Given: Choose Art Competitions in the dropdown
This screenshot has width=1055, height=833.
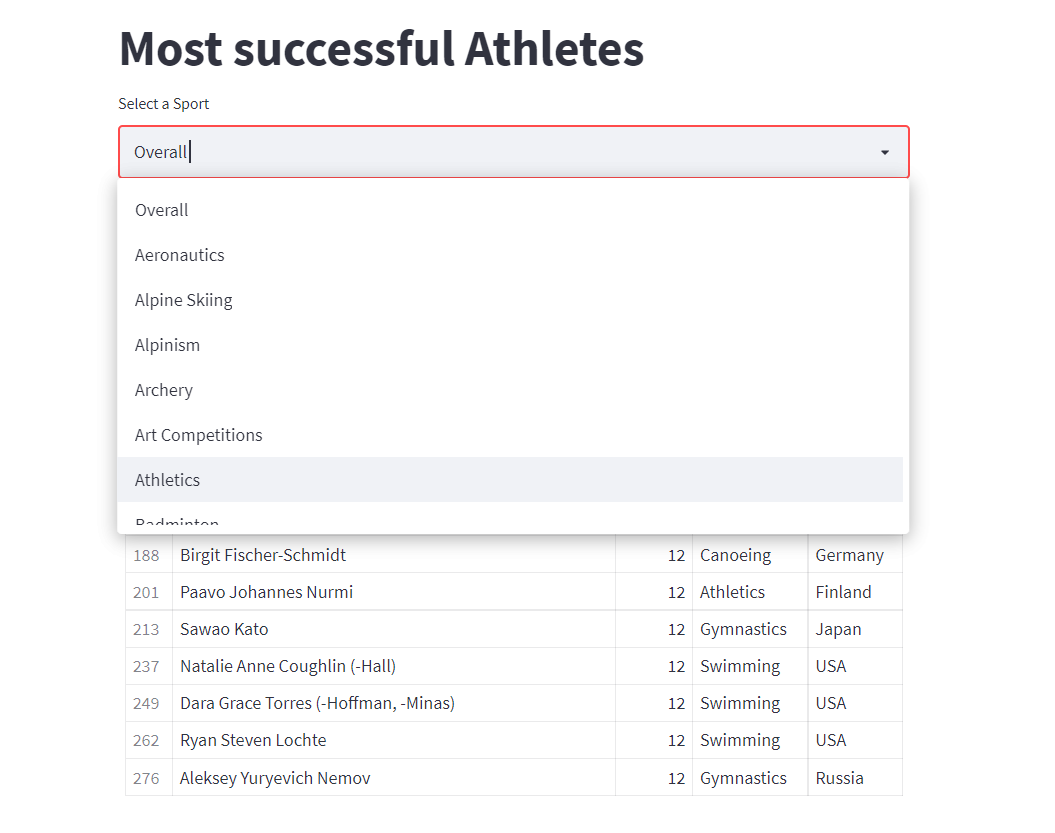Looking at the screenshot, I should 198,435.
